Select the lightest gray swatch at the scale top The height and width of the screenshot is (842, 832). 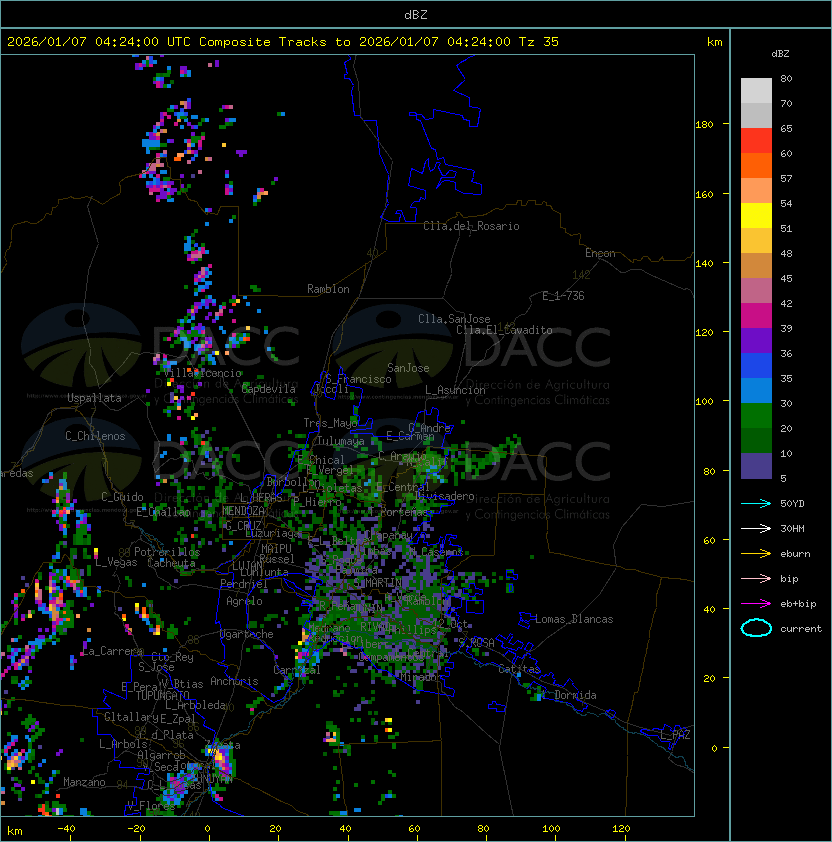(x=756, y=91)
